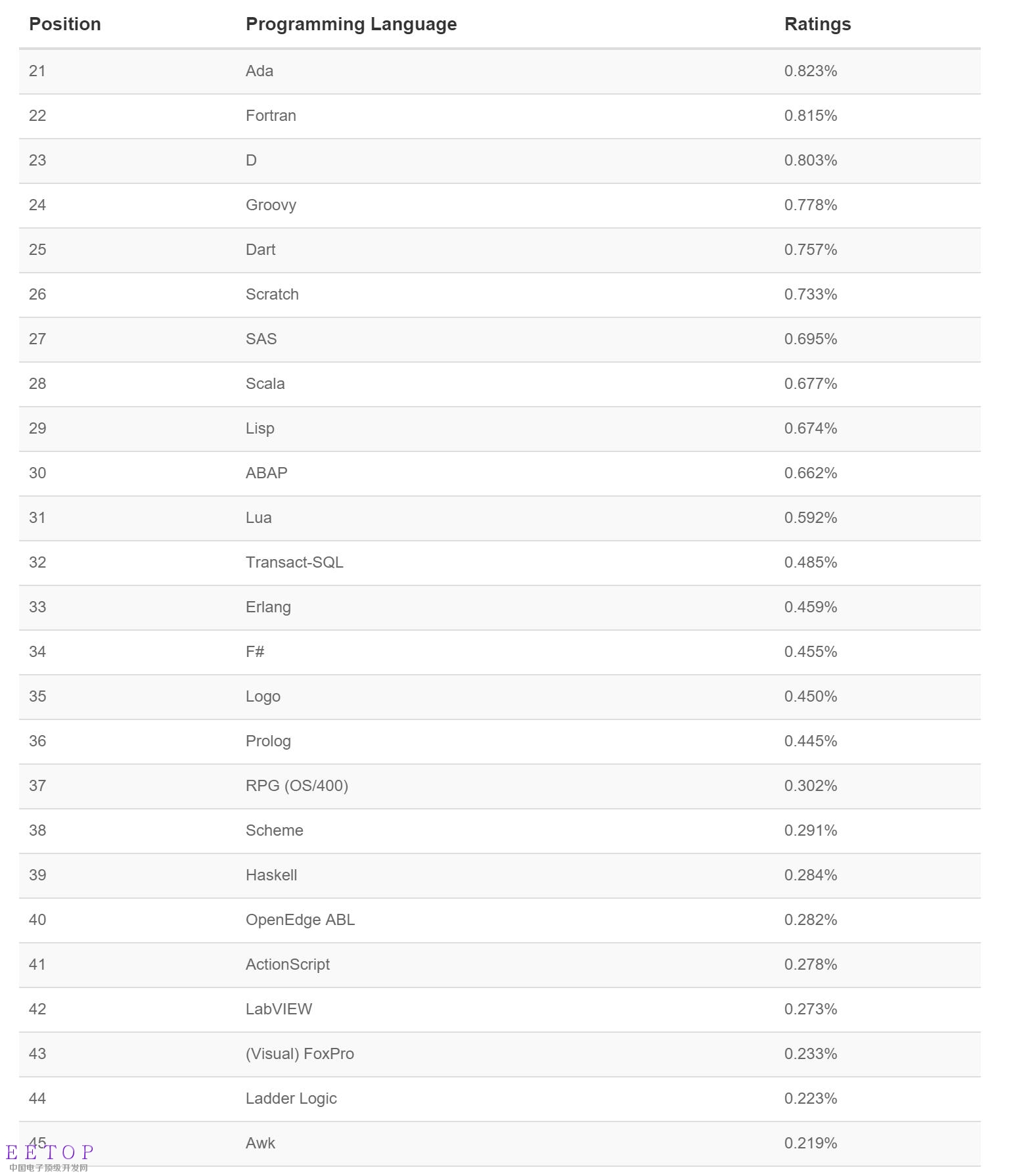This screenshot has height=1176, width=1015.
Task: Select the Haskell language cell
Action: pyautogui.click(x=271, y=875)
